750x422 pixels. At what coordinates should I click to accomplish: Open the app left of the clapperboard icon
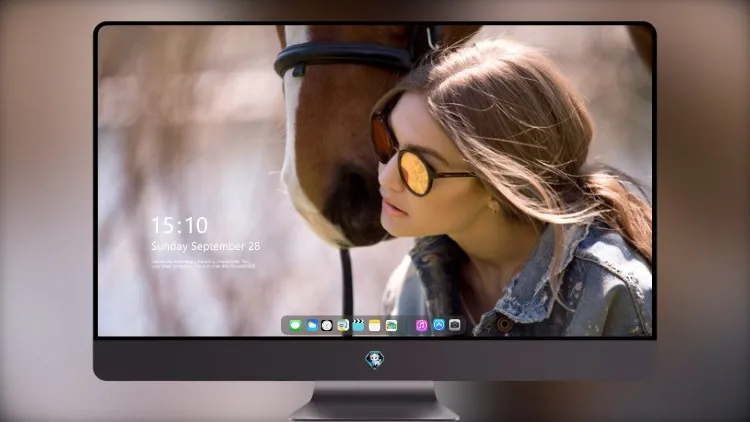[x=342, y=325]
